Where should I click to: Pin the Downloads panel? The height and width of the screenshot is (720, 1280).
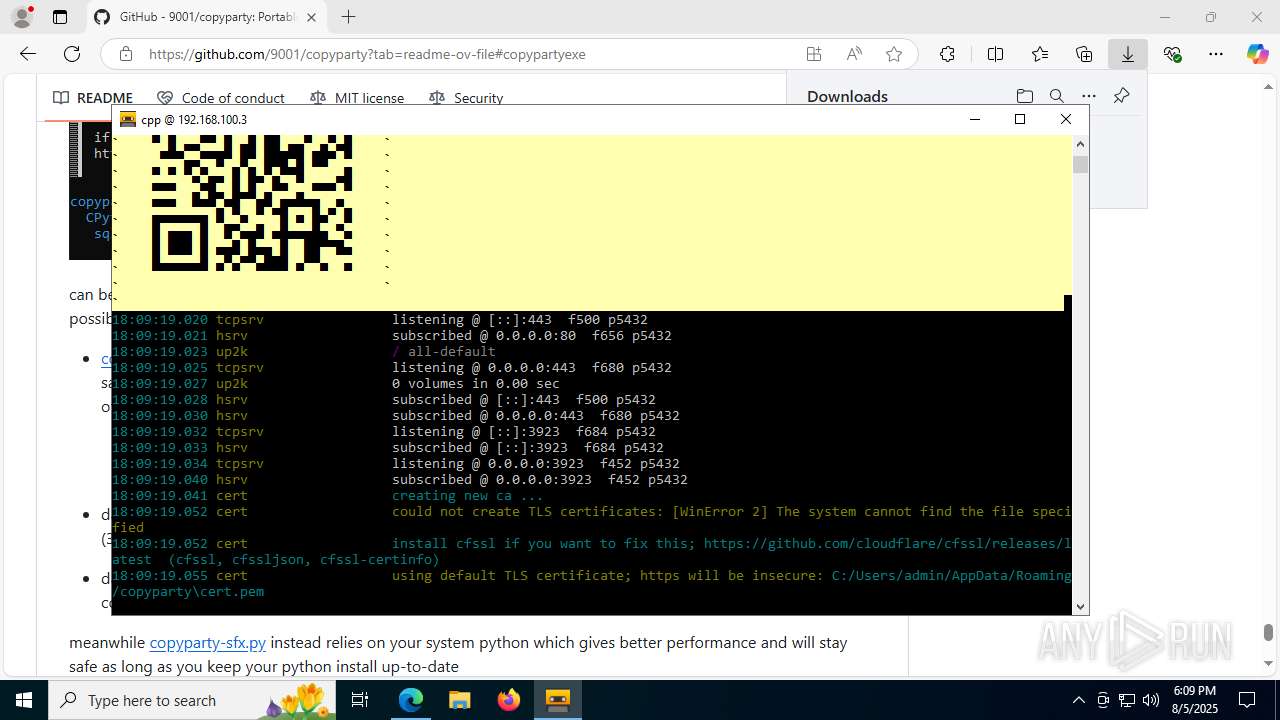tap(1121, 96)
